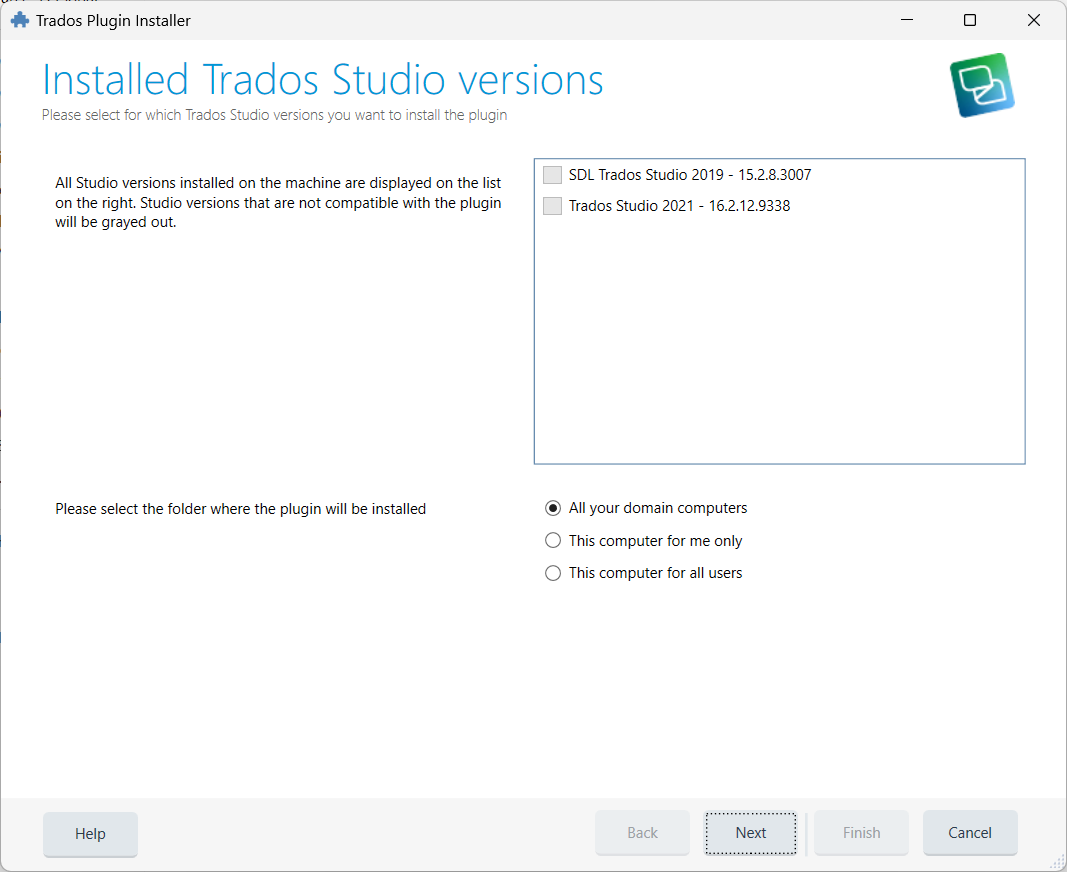Click the grayed-out Back button
This screenshot has height=872, width=1067.
(642, 833)
